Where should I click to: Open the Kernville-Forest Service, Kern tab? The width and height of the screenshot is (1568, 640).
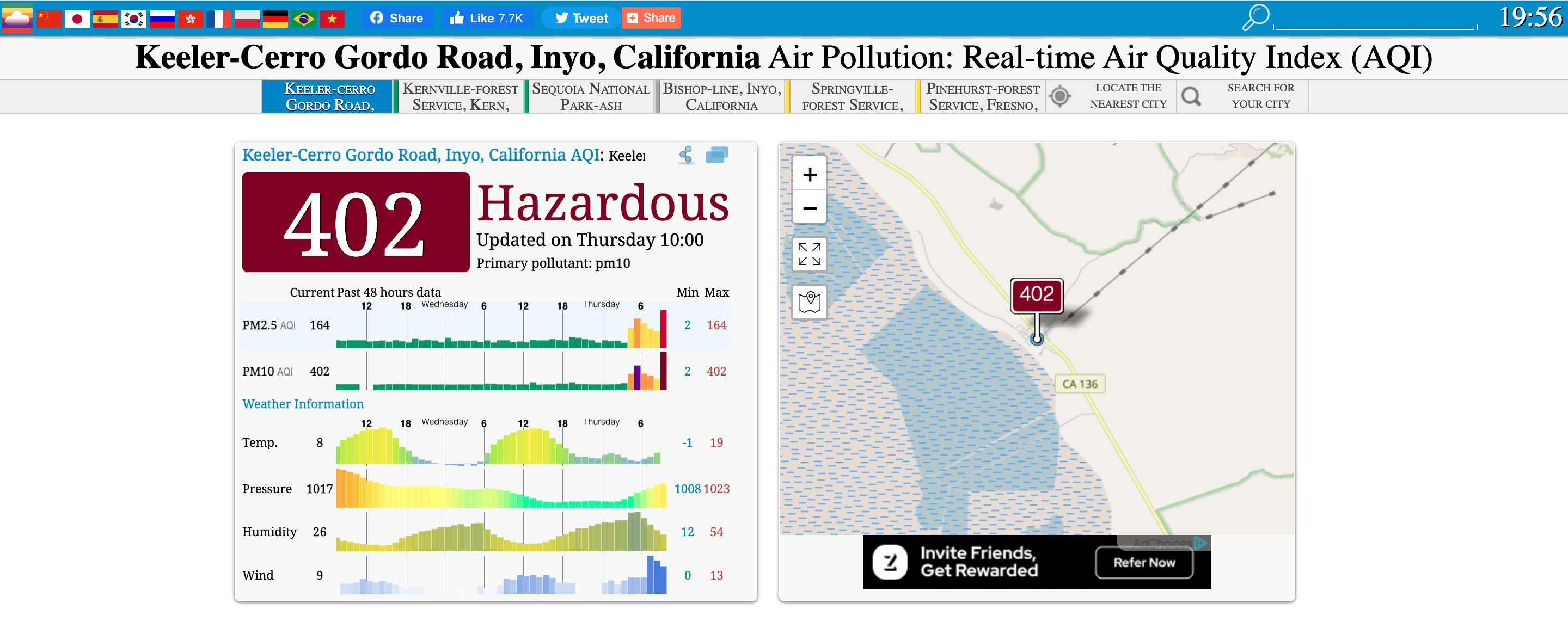coord(460,97)
